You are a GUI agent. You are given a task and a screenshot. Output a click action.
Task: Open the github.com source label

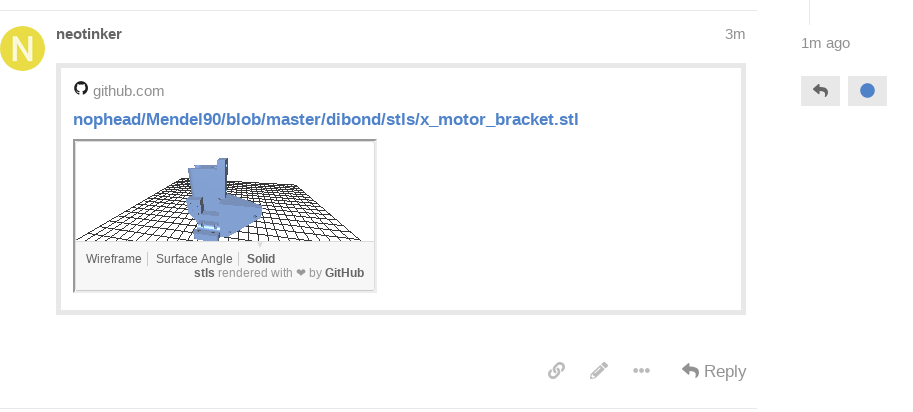click(x=129, y=91)
